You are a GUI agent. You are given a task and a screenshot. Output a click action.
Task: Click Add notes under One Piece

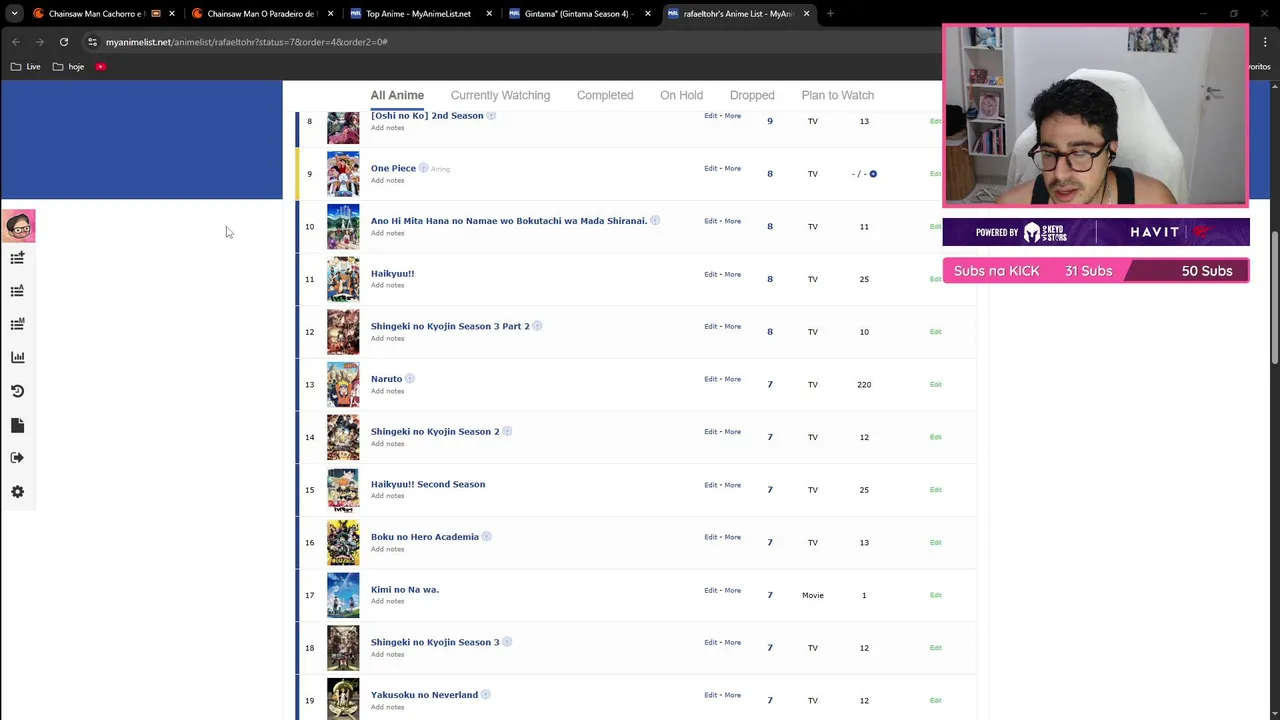388,181
